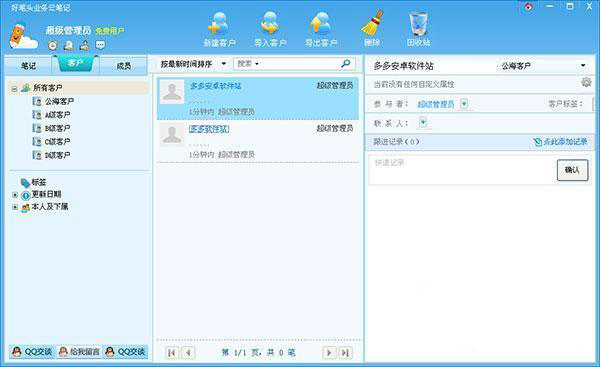Select B级客户 in the tree
This screenshot has width=600, height=367.
click(x=57, y=128)
